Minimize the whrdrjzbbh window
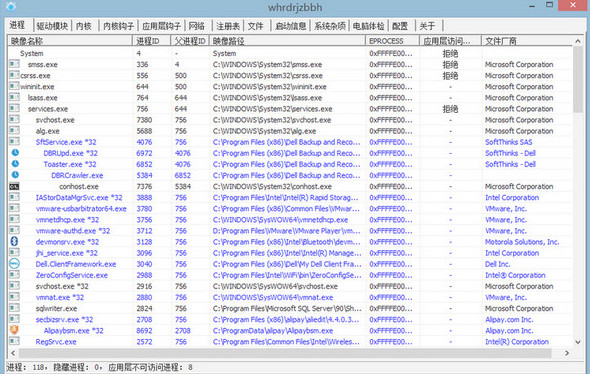Image resolution: width=590 pixels, height=374 pixels. [532, 6]
